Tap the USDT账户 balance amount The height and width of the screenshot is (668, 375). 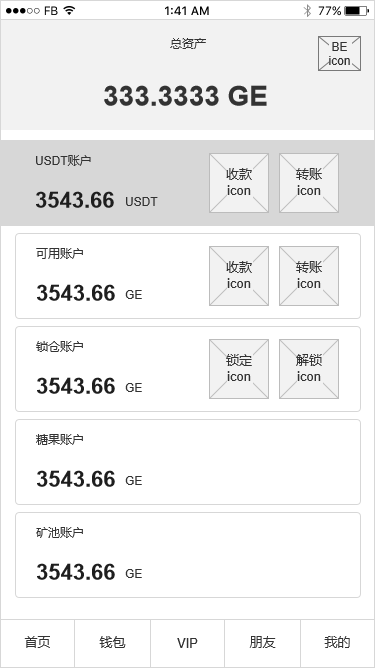(x=75, y=200)
